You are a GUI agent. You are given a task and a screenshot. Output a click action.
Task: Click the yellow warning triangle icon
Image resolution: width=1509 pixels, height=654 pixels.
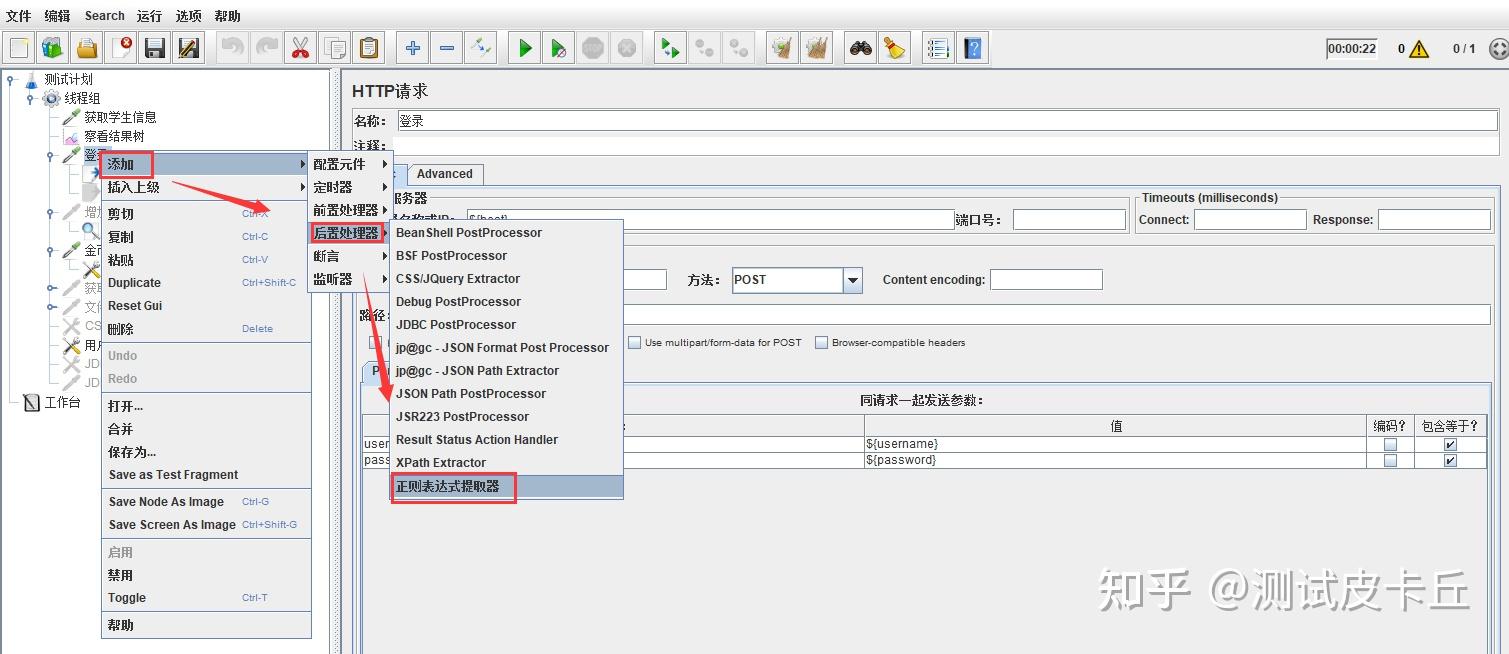tap(1419, 49)
